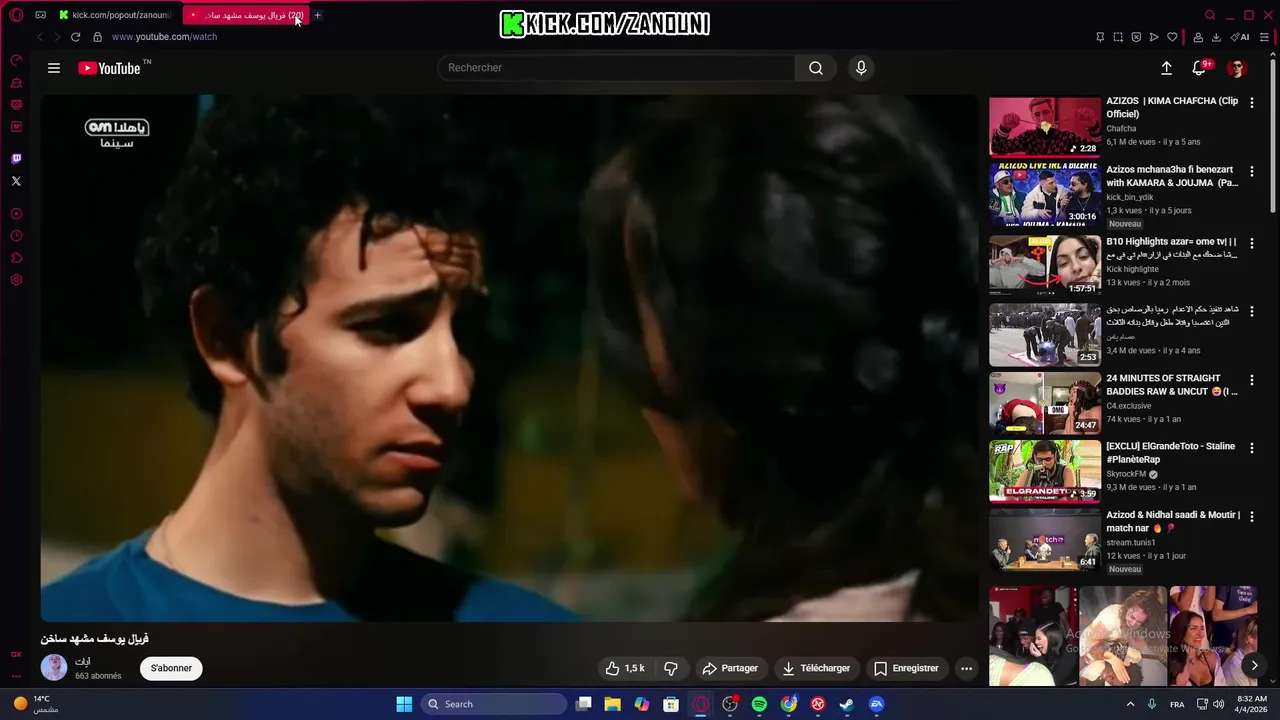Open options for B10 Highlights video

tap(1252, 243)
